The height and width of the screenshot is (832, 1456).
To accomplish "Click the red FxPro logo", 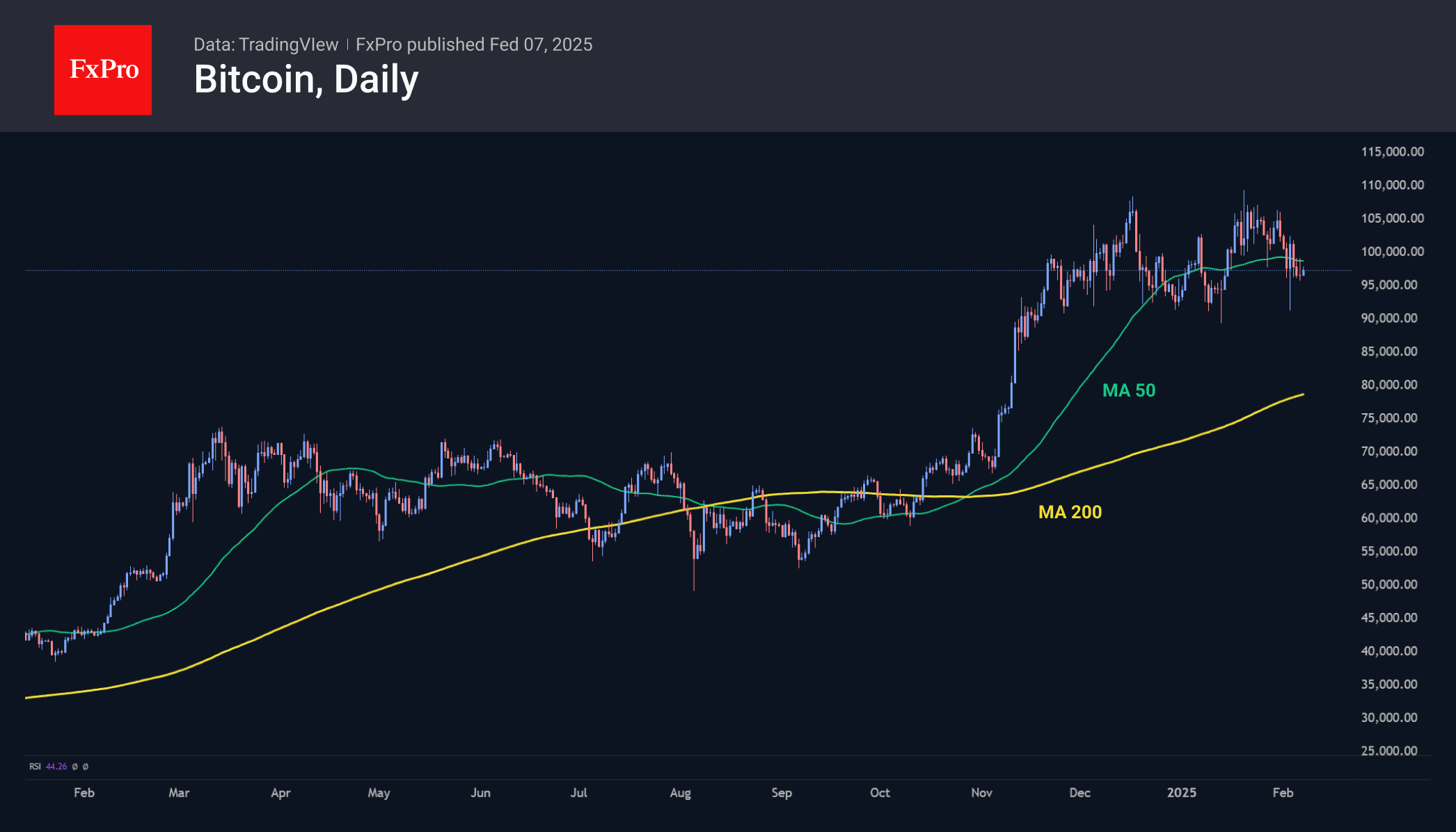I will 103,70.
